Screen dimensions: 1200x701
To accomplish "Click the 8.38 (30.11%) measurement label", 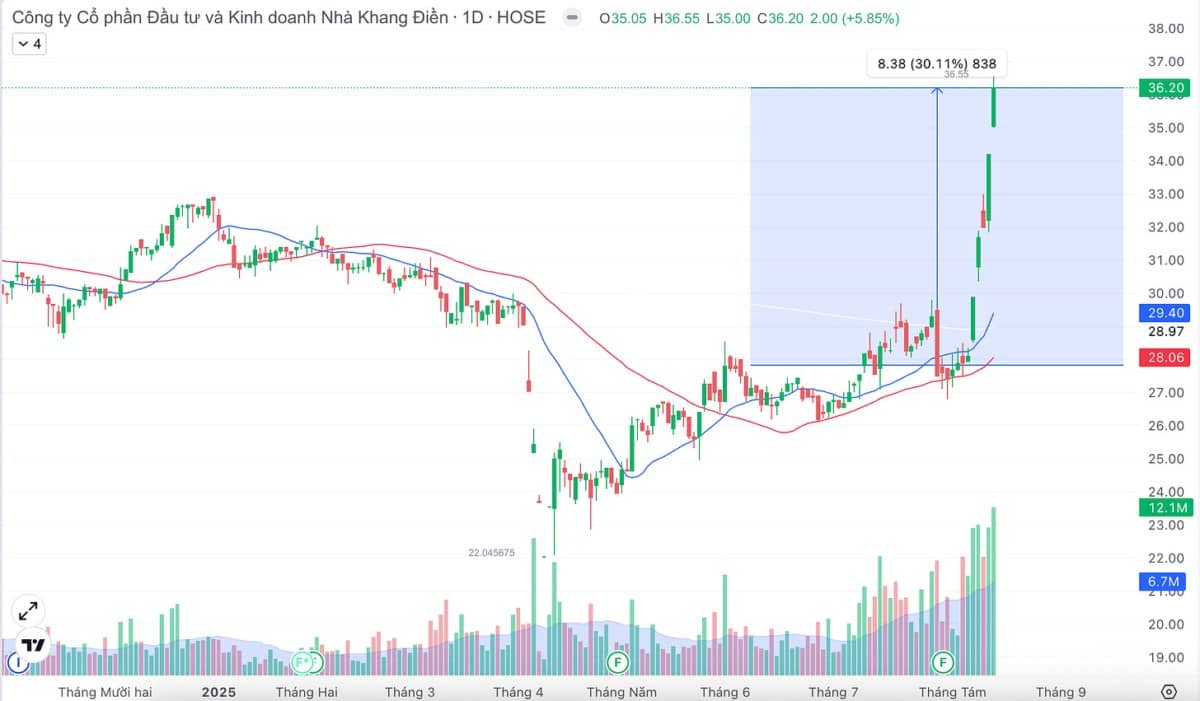I will (x=937, y=64).
